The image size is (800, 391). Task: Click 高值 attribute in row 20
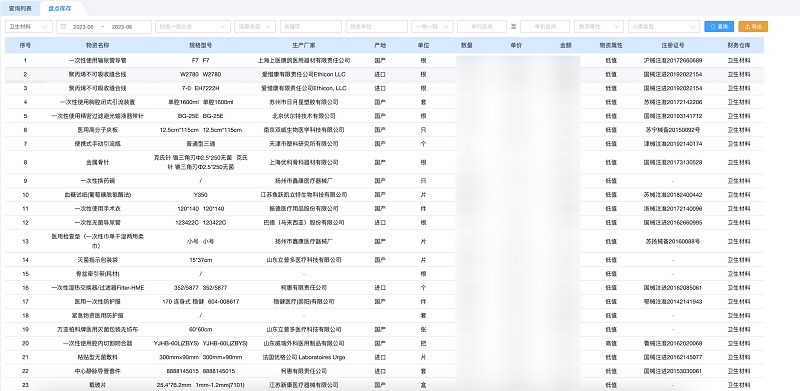[x=611, y=344]
